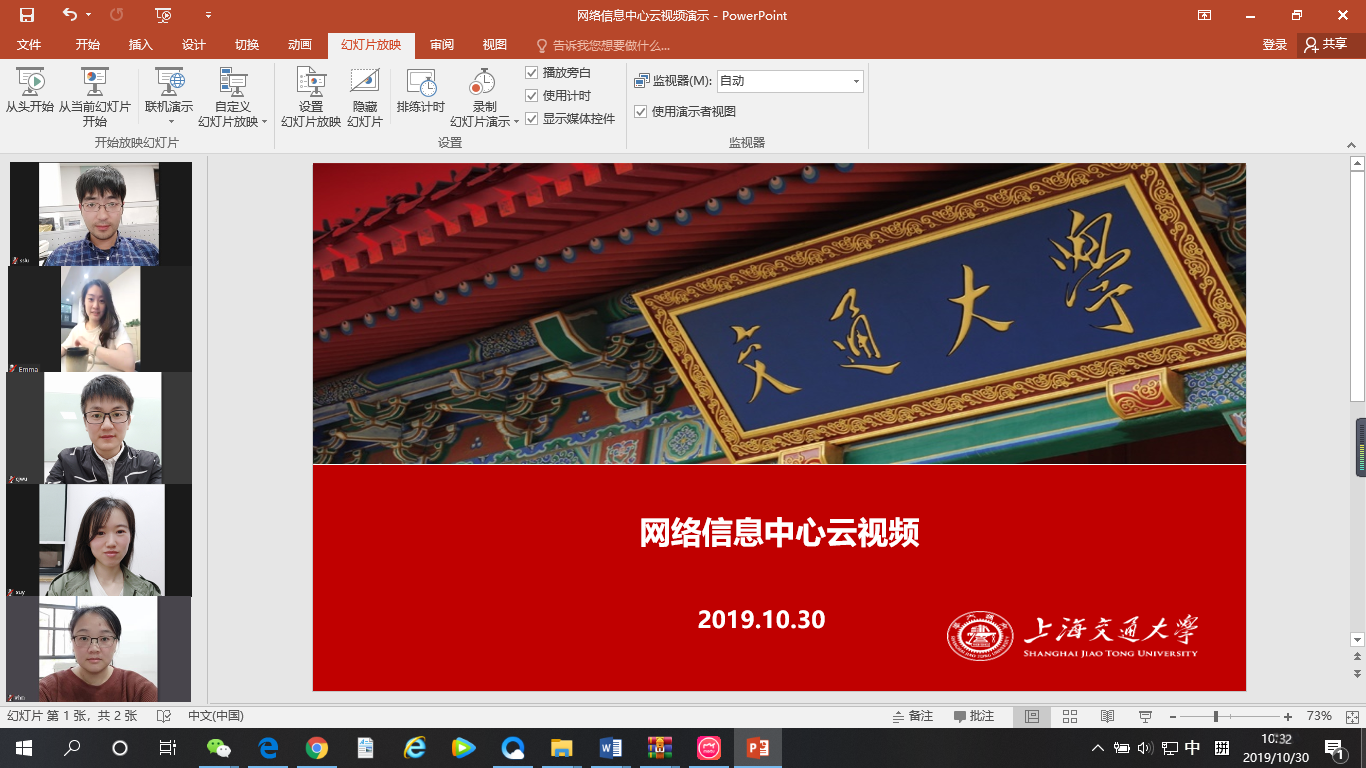1366x768 pixels.
Task: Open View (视图) tab
Action: (x=495, y=45)
